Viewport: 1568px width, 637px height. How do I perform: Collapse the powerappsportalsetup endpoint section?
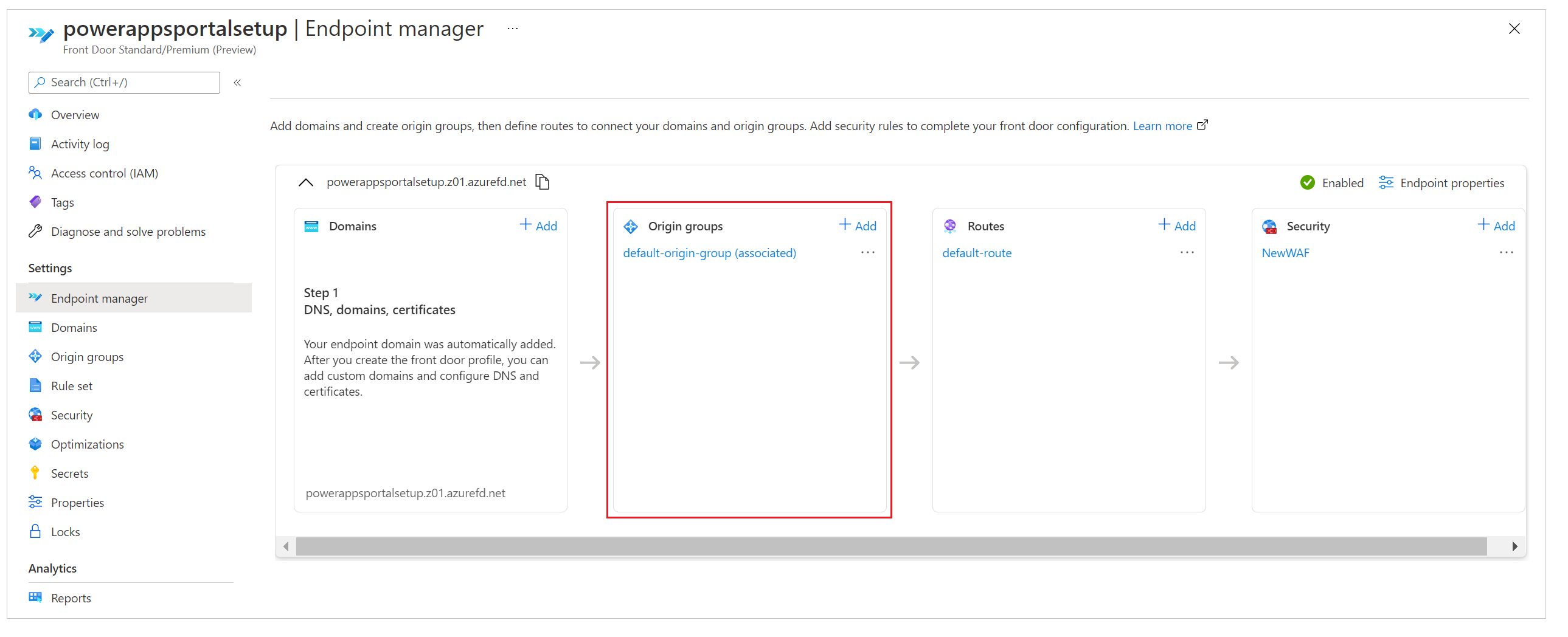coord(305,182)
